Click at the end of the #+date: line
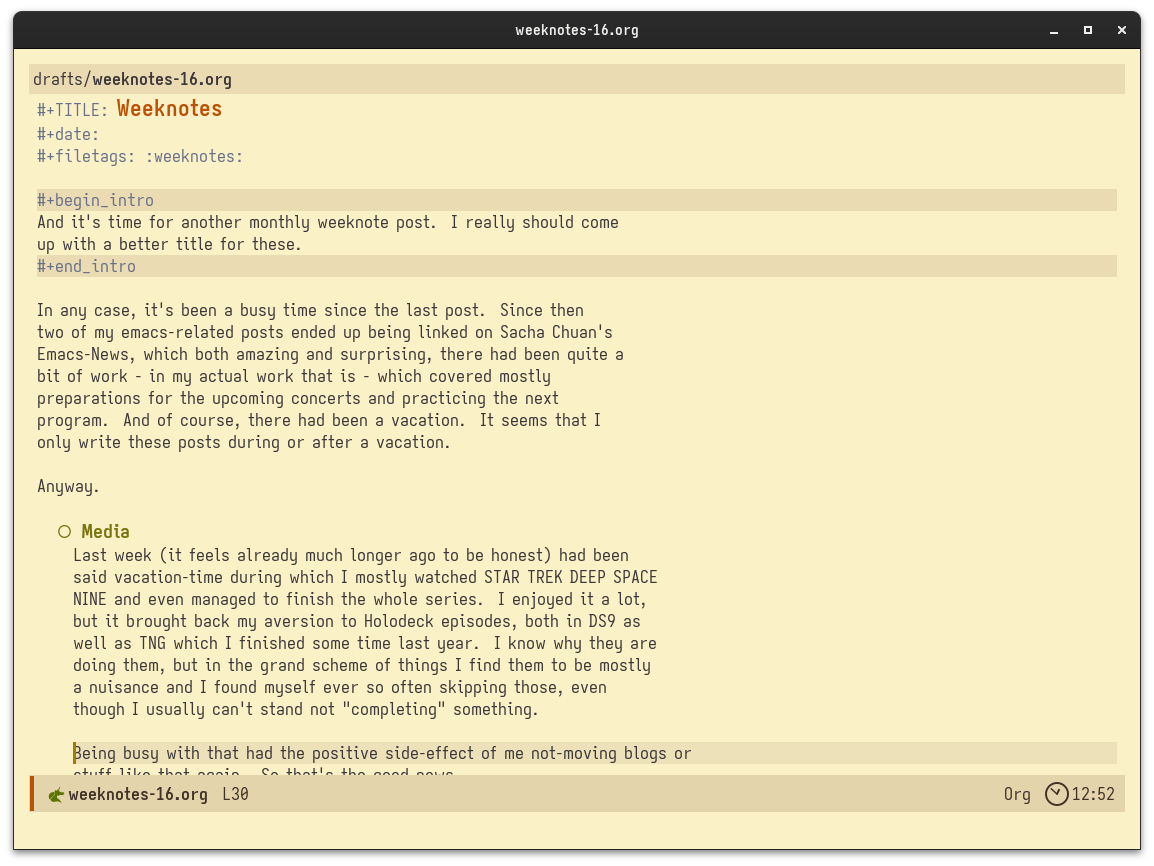The image size is (1154, 866). click(101, 134)
